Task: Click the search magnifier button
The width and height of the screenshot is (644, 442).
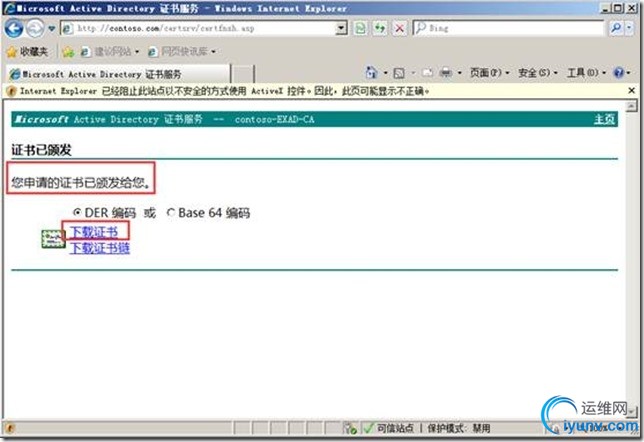Action: click(x=616, y=28)
